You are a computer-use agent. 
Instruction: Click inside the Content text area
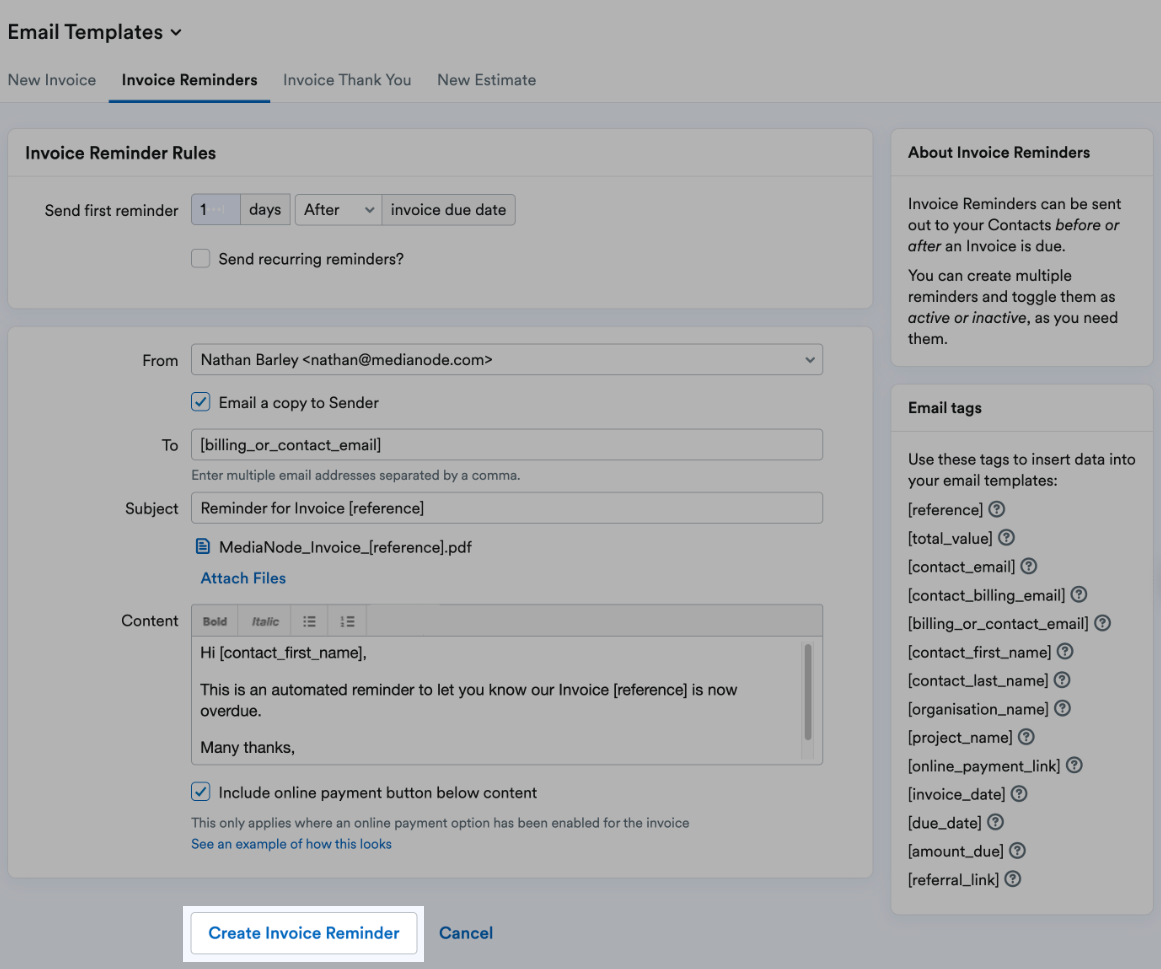496,700
